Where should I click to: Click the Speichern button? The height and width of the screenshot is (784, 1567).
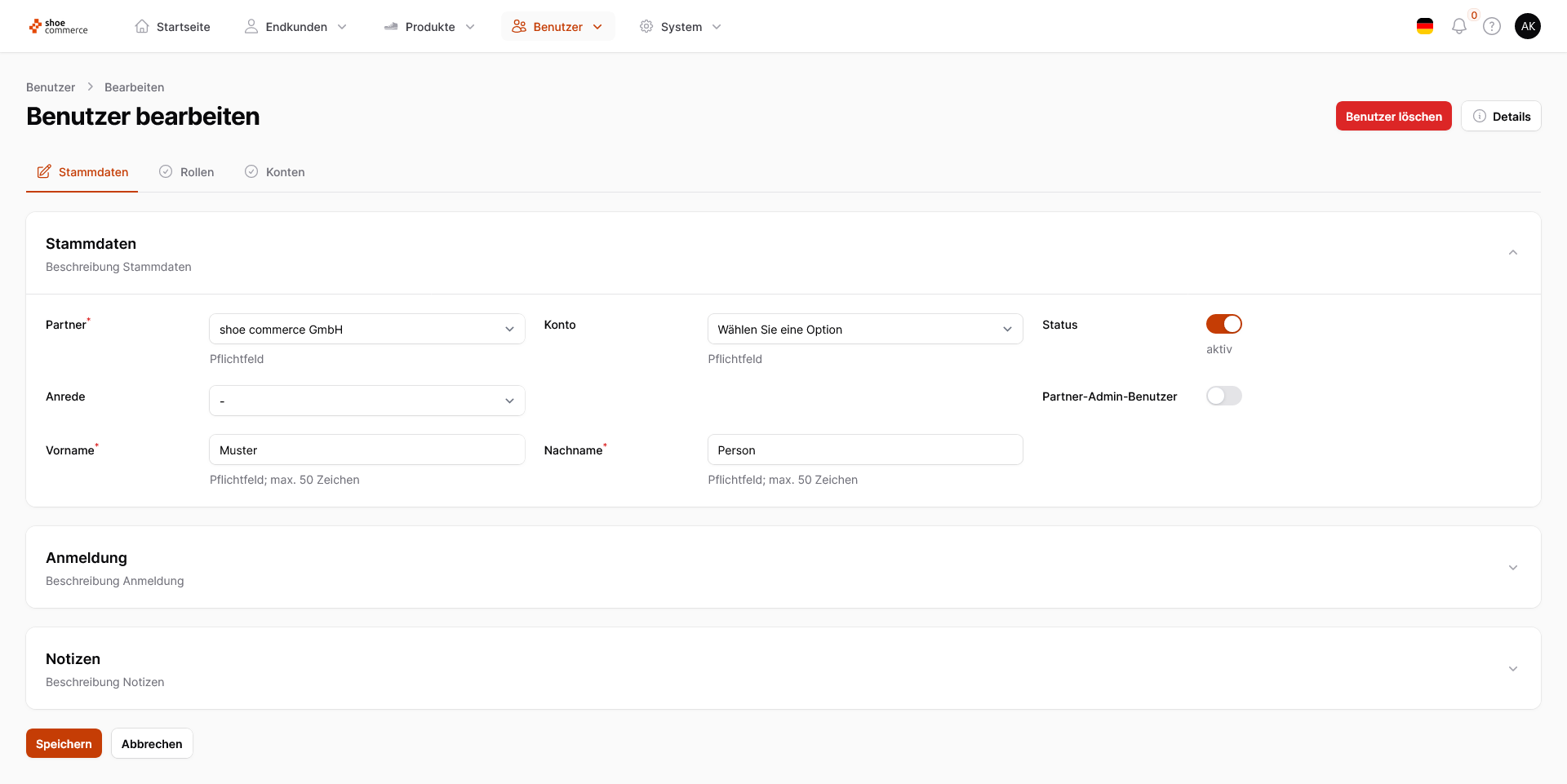click(64, 743)
